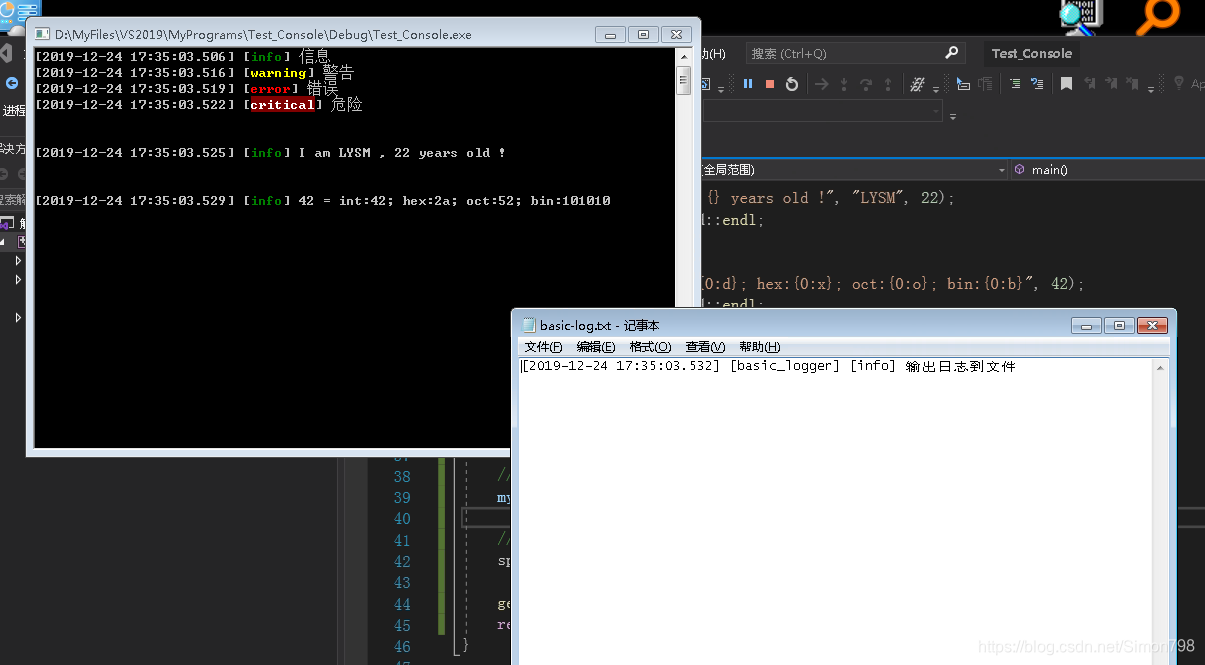Screen dimensions: 1205x665
Task: Click the Step Over icon
Action: pyautogui.click(x=866, y=84)
